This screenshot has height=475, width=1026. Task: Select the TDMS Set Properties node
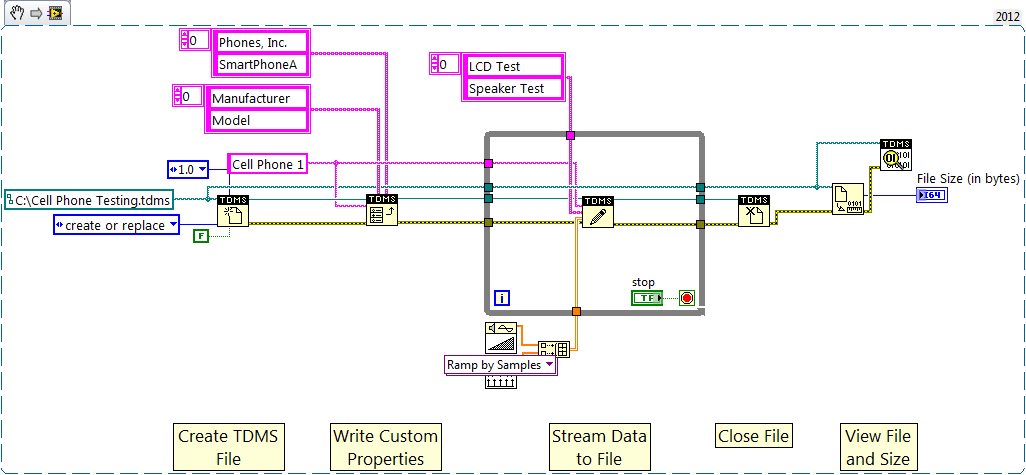(x=382, y=211)
